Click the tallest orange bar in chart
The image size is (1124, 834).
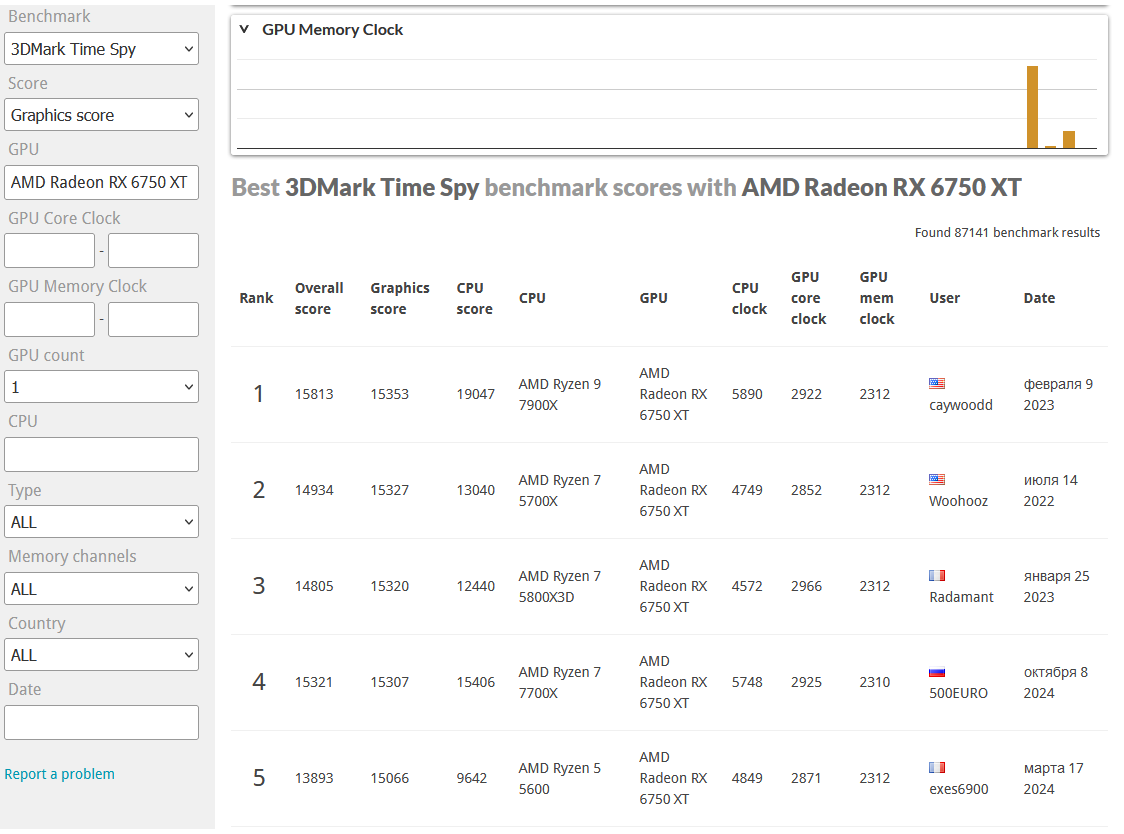click(1032, 107)
